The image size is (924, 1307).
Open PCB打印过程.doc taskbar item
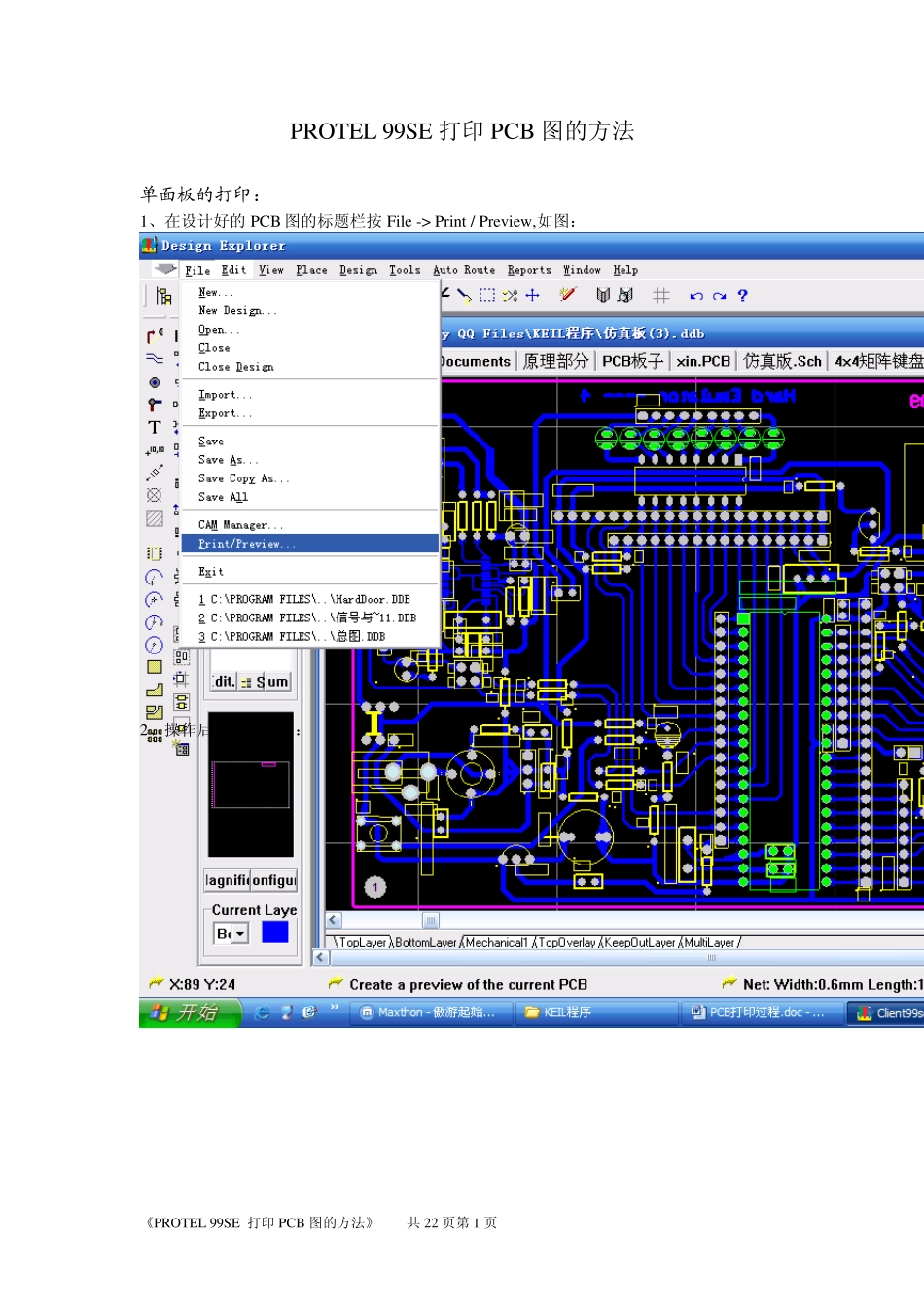(x=763, y=1012)
